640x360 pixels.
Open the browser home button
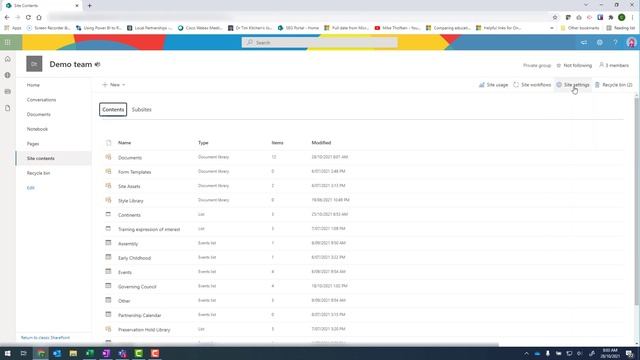[x=39, y=17]
